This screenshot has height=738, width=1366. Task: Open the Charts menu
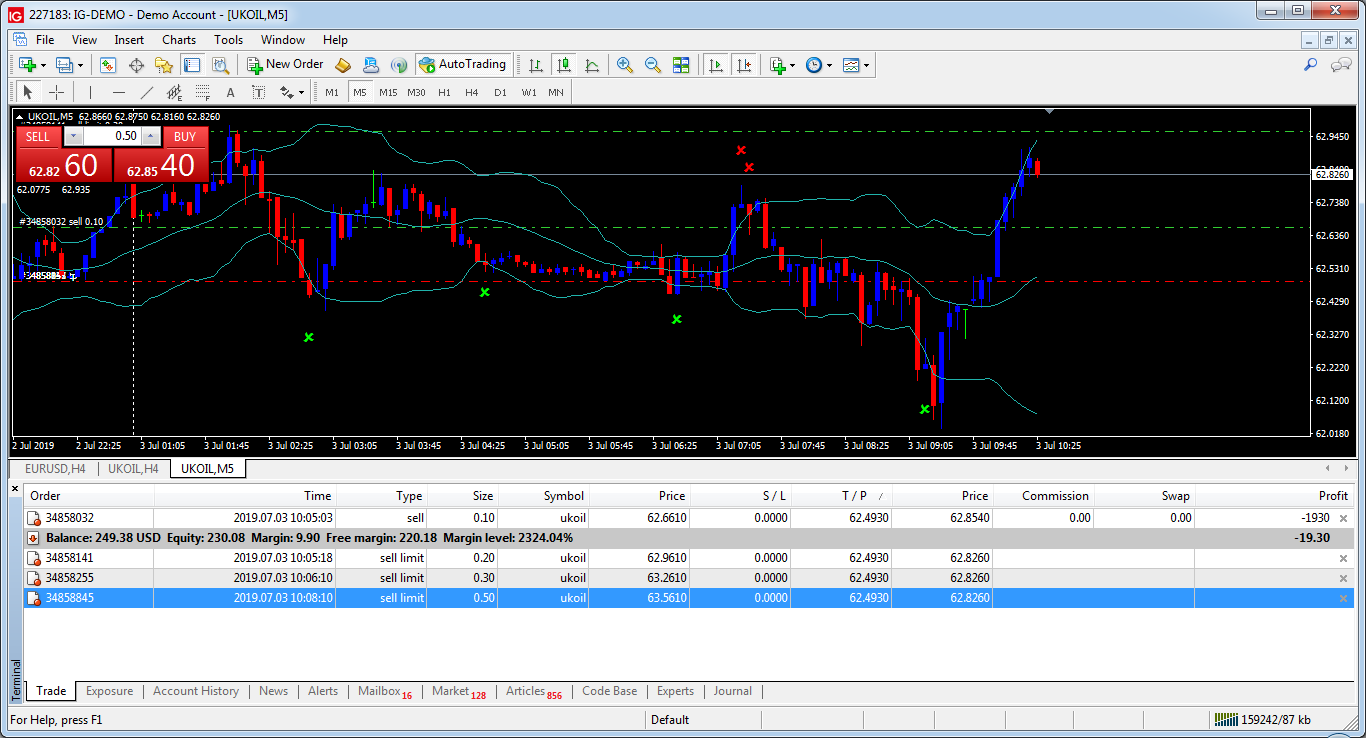pos(179,40)
